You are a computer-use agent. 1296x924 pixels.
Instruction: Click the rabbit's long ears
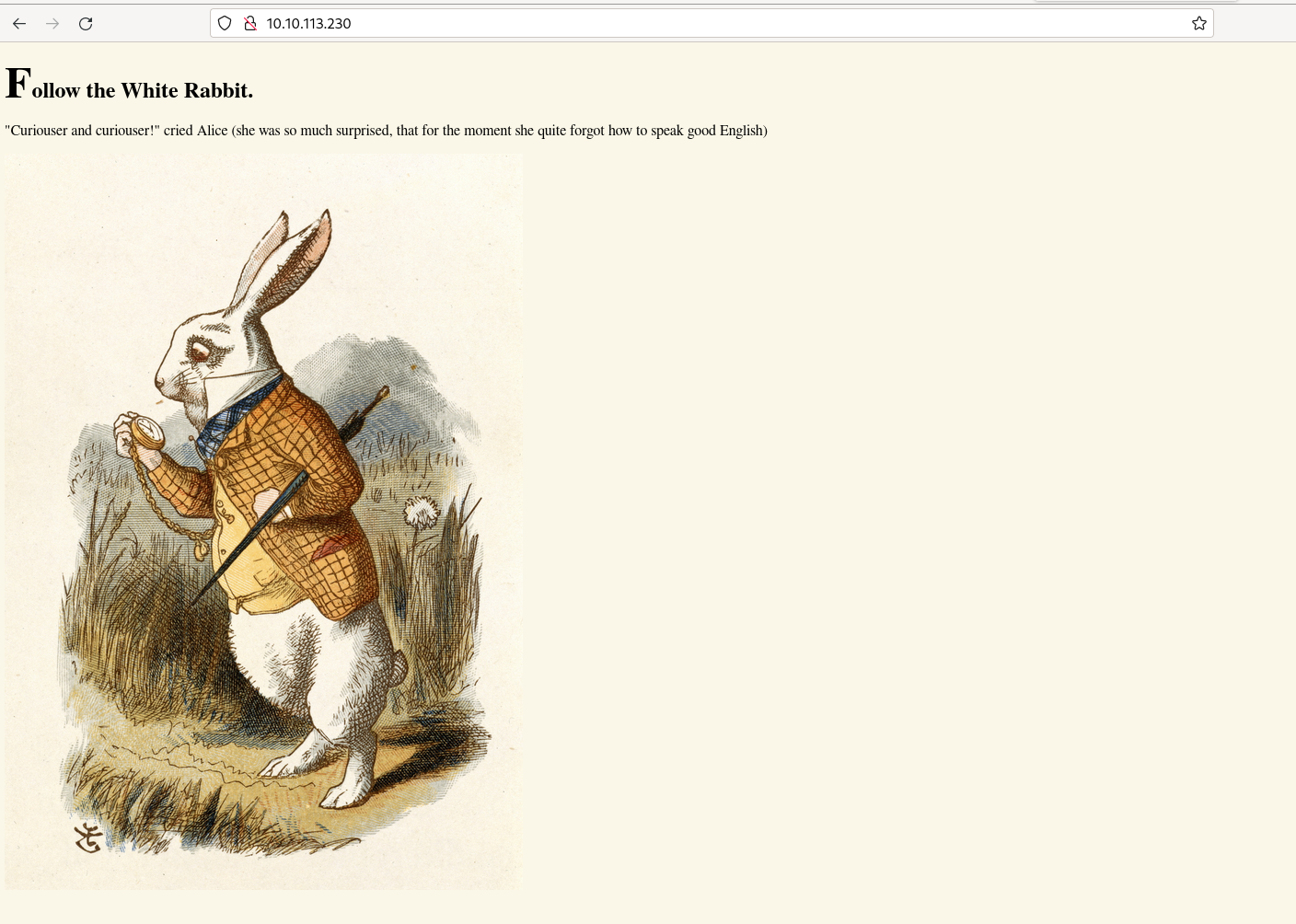pos(281,262)
